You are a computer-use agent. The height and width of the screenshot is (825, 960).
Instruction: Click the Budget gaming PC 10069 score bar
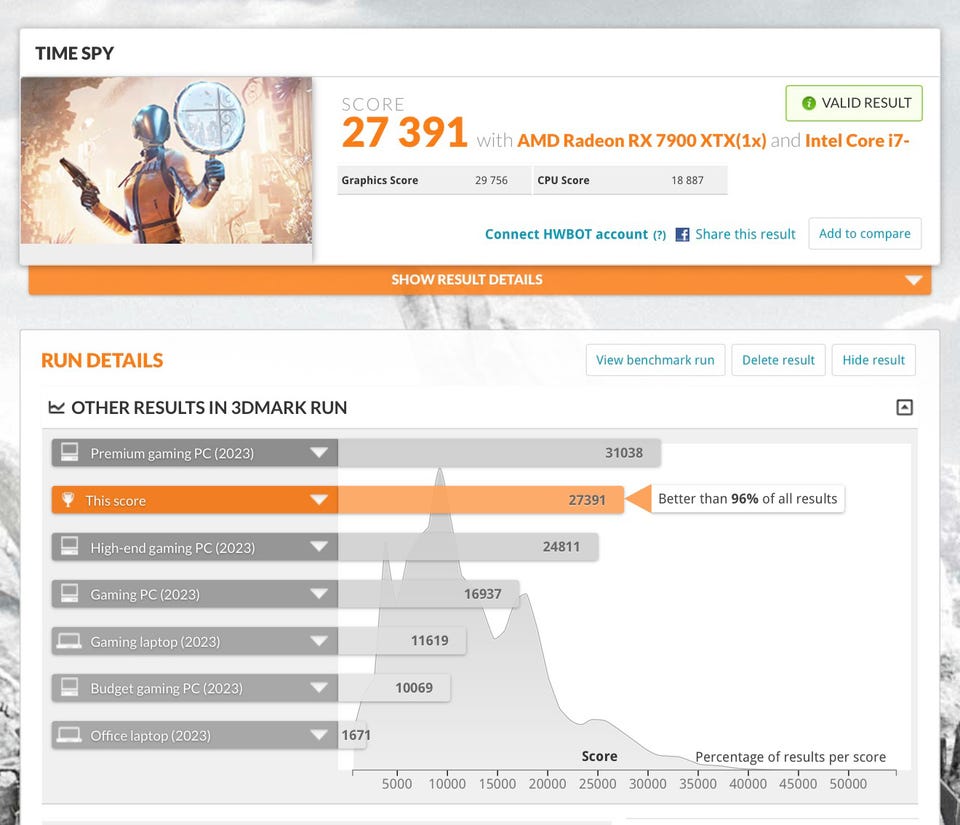[394, 687]
